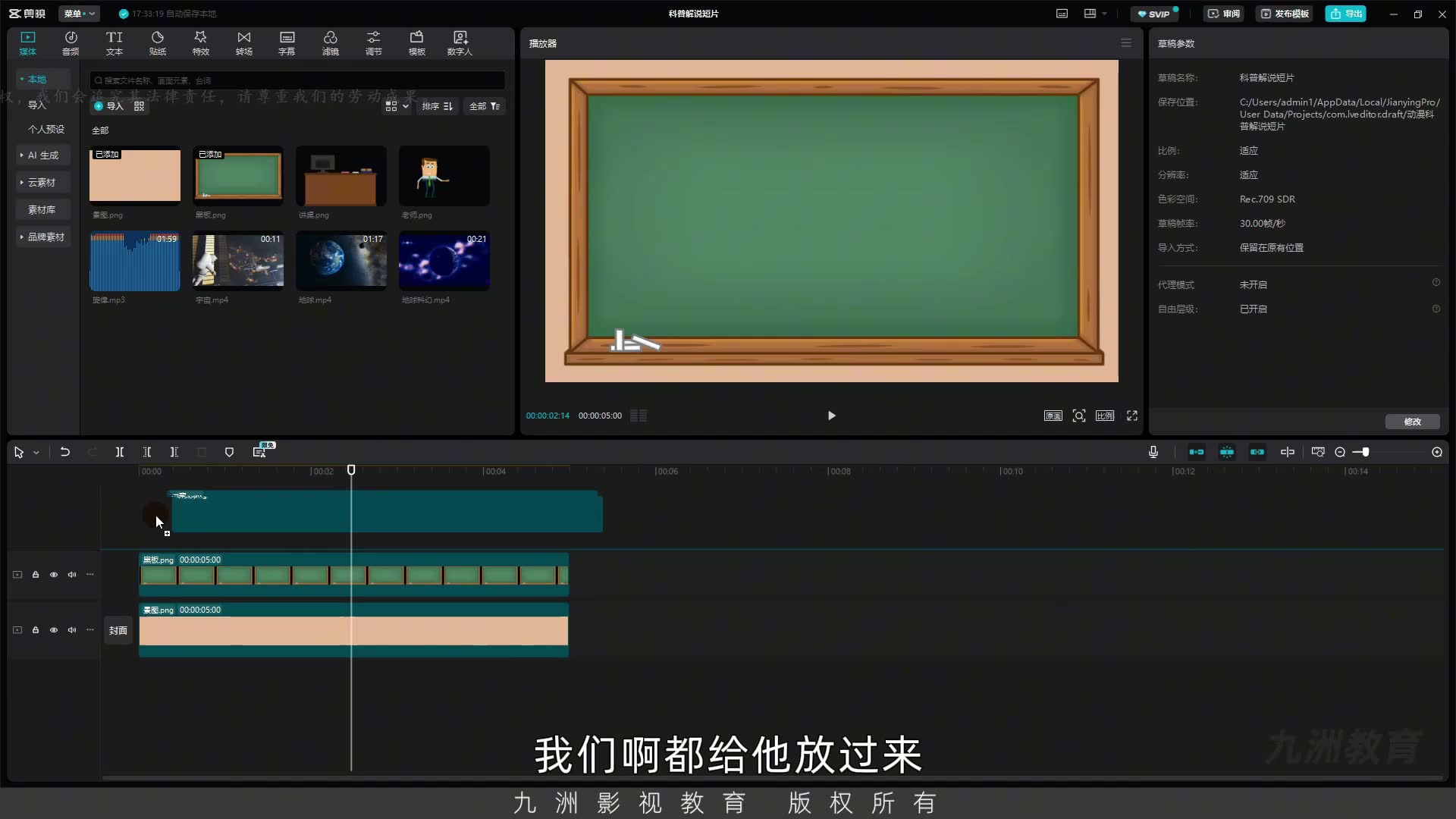This screenshot has width=1456, height=819.
Task: Toggle clip linkage on timeline
Action: [1257, 452]
